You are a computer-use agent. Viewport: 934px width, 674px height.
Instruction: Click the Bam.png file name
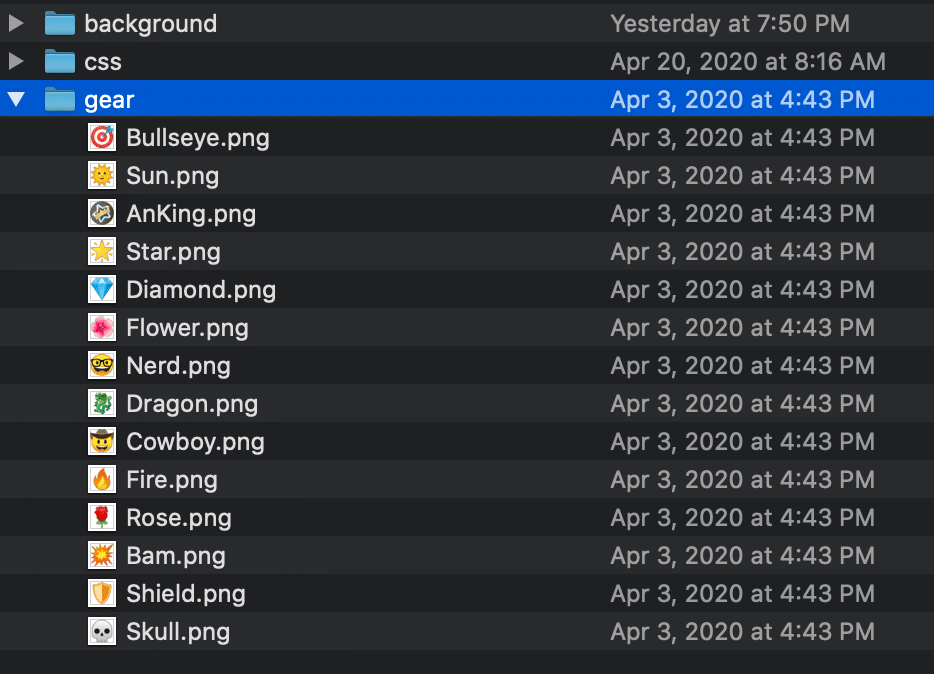pyautogui.click(x=176, y=556)
